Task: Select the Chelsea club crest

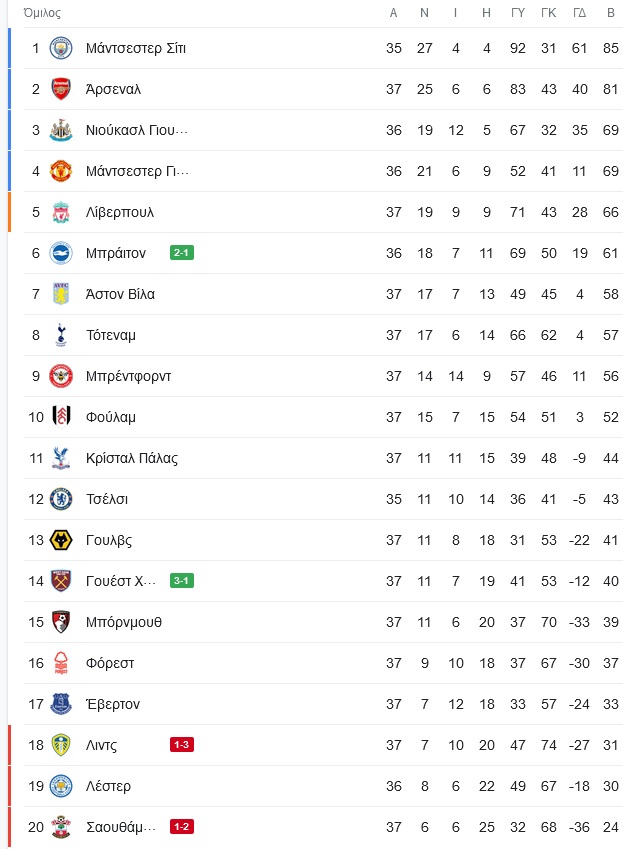Action: (x=61, y=499)
